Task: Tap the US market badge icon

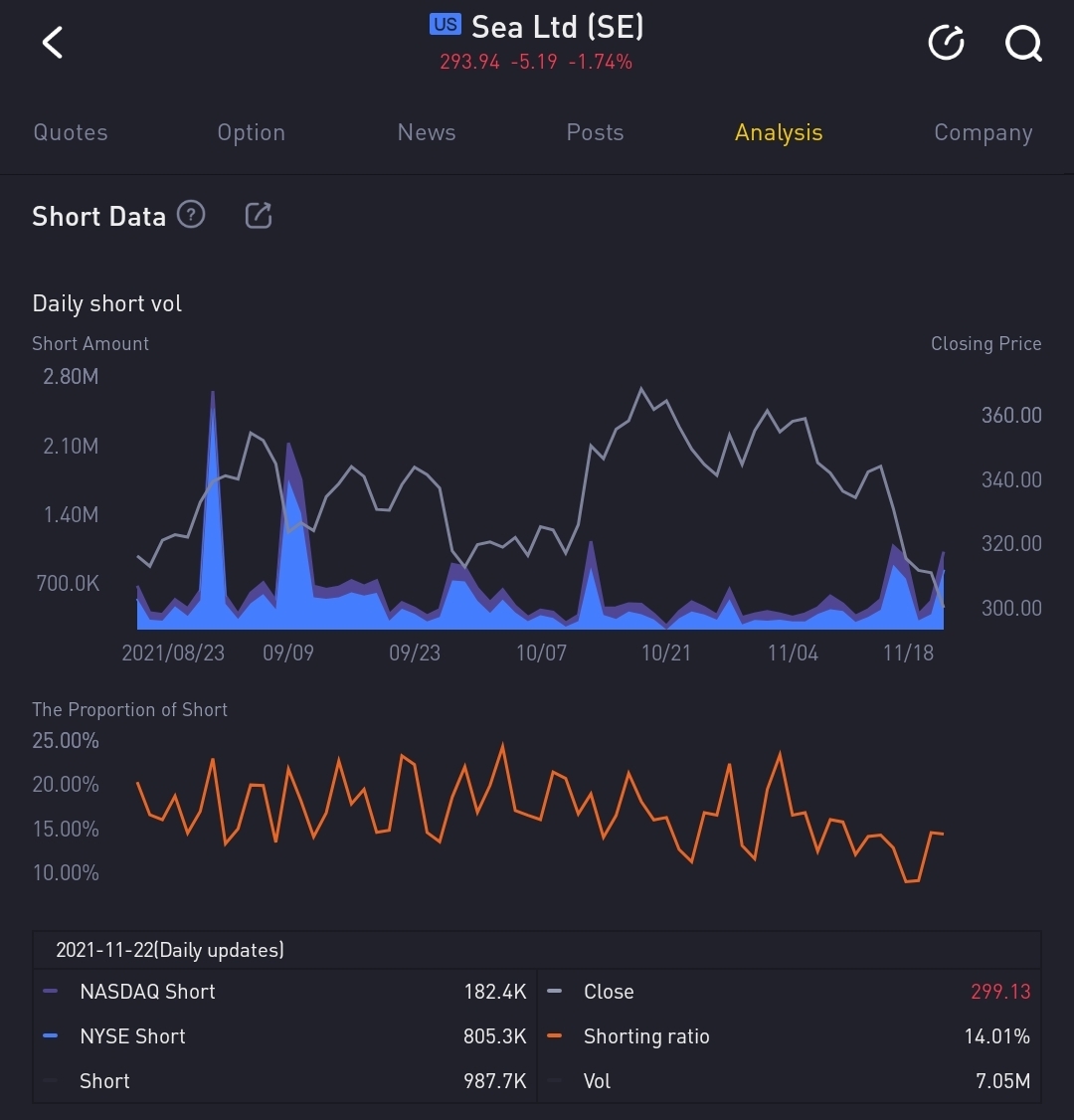Action: click(445, 25)
